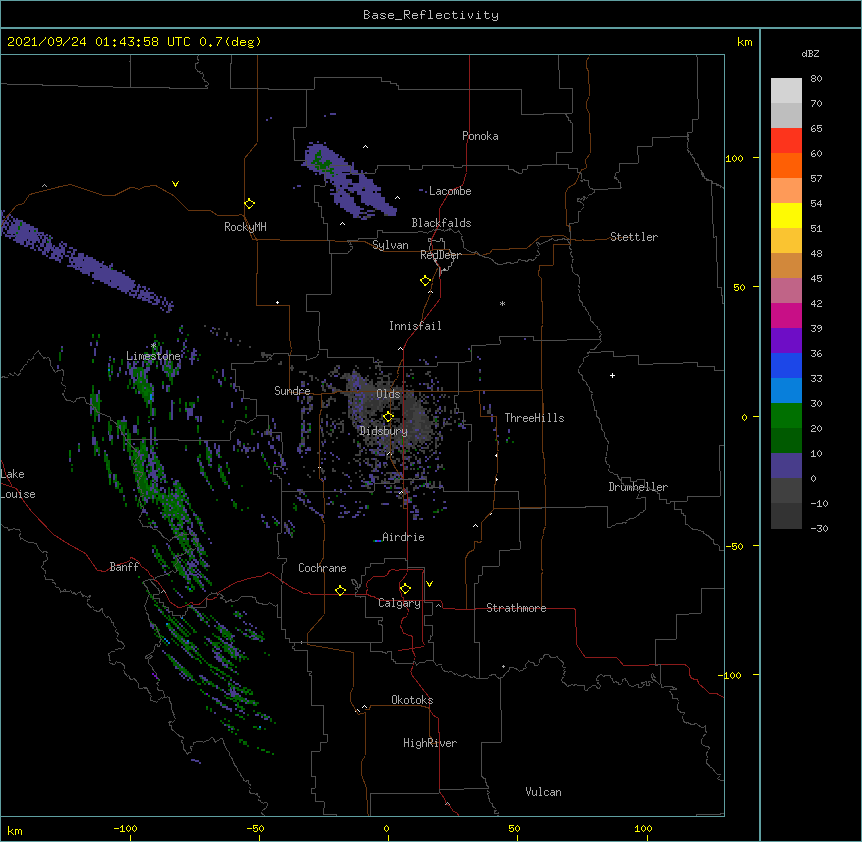
Task: Click the Okotoks town label
Action: tap(412, 700)
